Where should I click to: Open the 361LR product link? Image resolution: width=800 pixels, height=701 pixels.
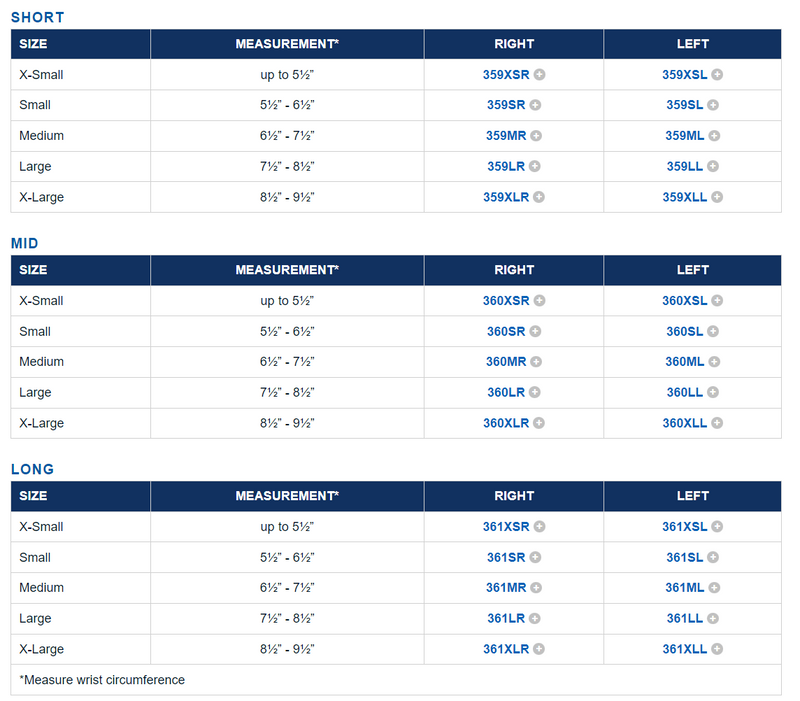506,619
